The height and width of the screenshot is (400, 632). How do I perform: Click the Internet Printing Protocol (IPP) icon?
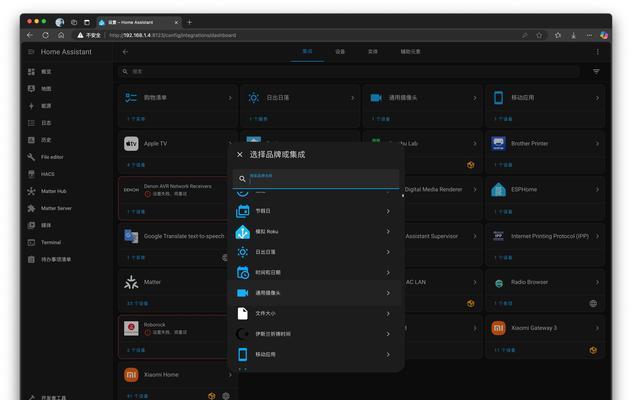coord(499,236)
